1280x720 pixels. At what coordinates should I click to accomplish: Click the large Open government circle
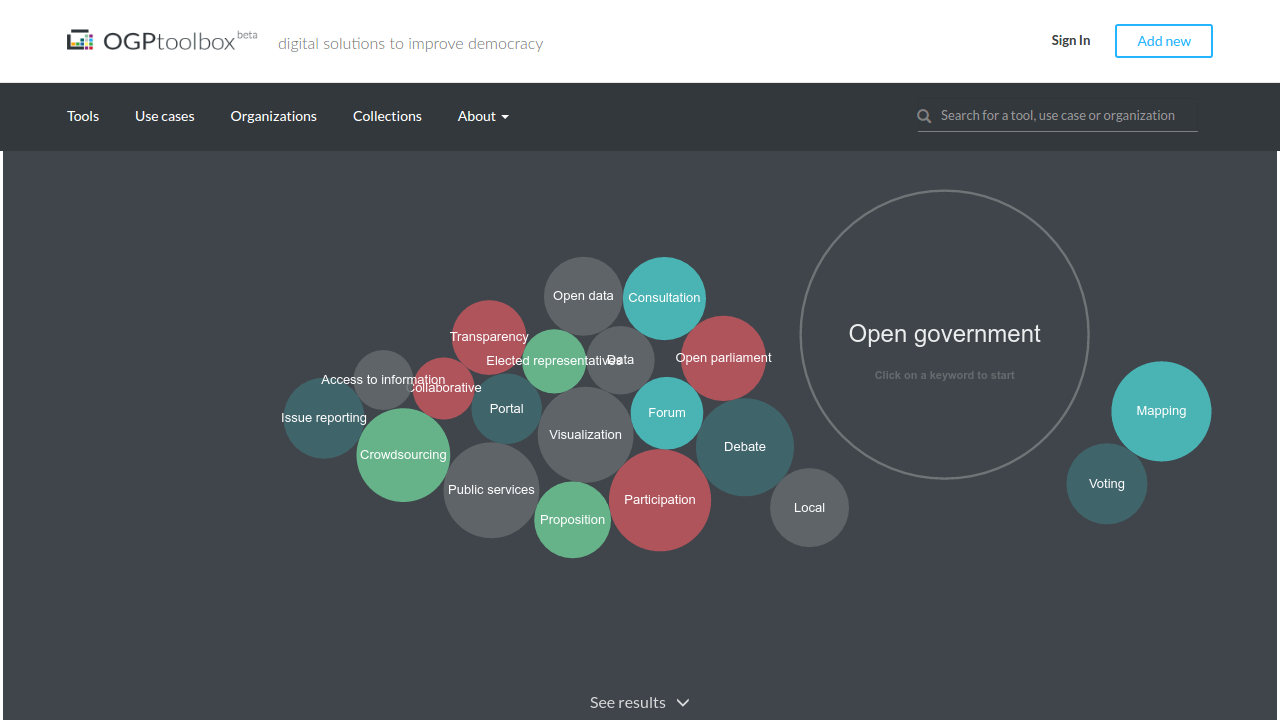tap(945, 334)
